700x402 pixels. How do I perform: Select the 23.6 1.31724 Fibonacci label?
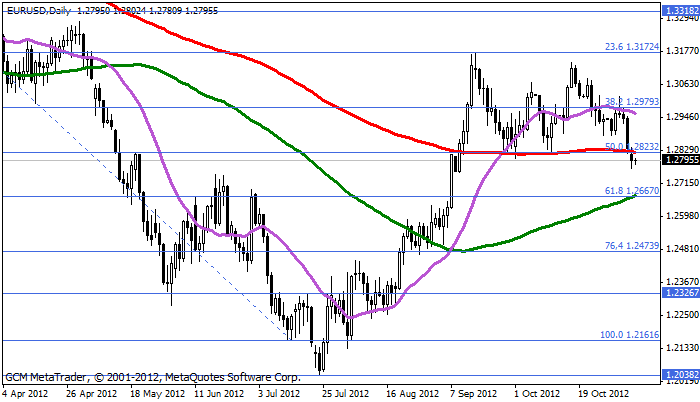[x=632, y=46]
